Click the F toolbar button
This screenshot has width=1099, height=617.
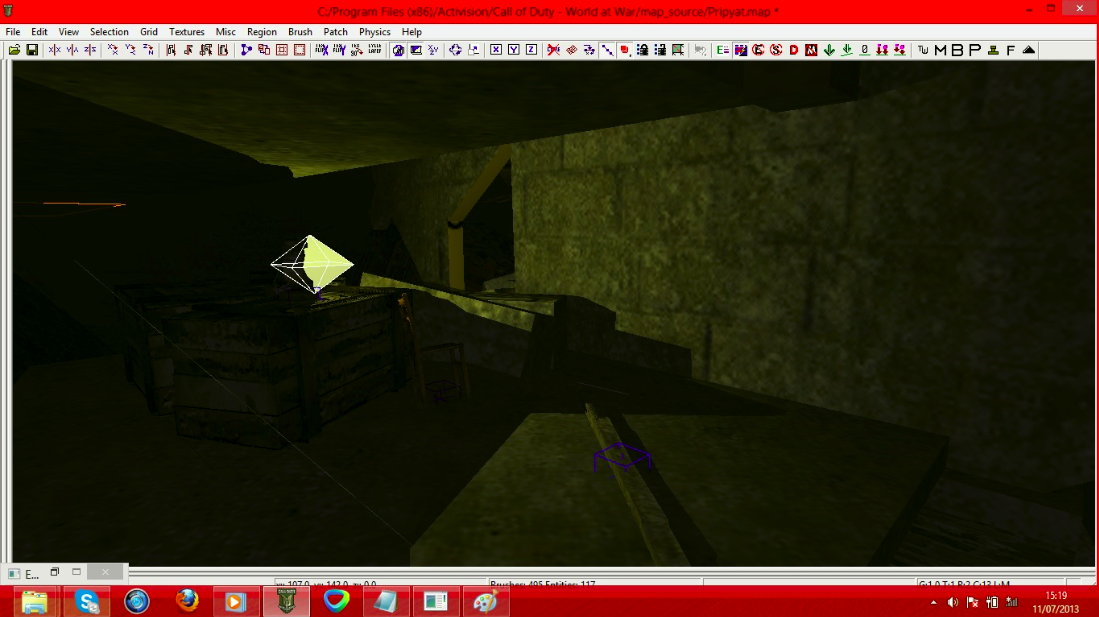point(1011,50)
